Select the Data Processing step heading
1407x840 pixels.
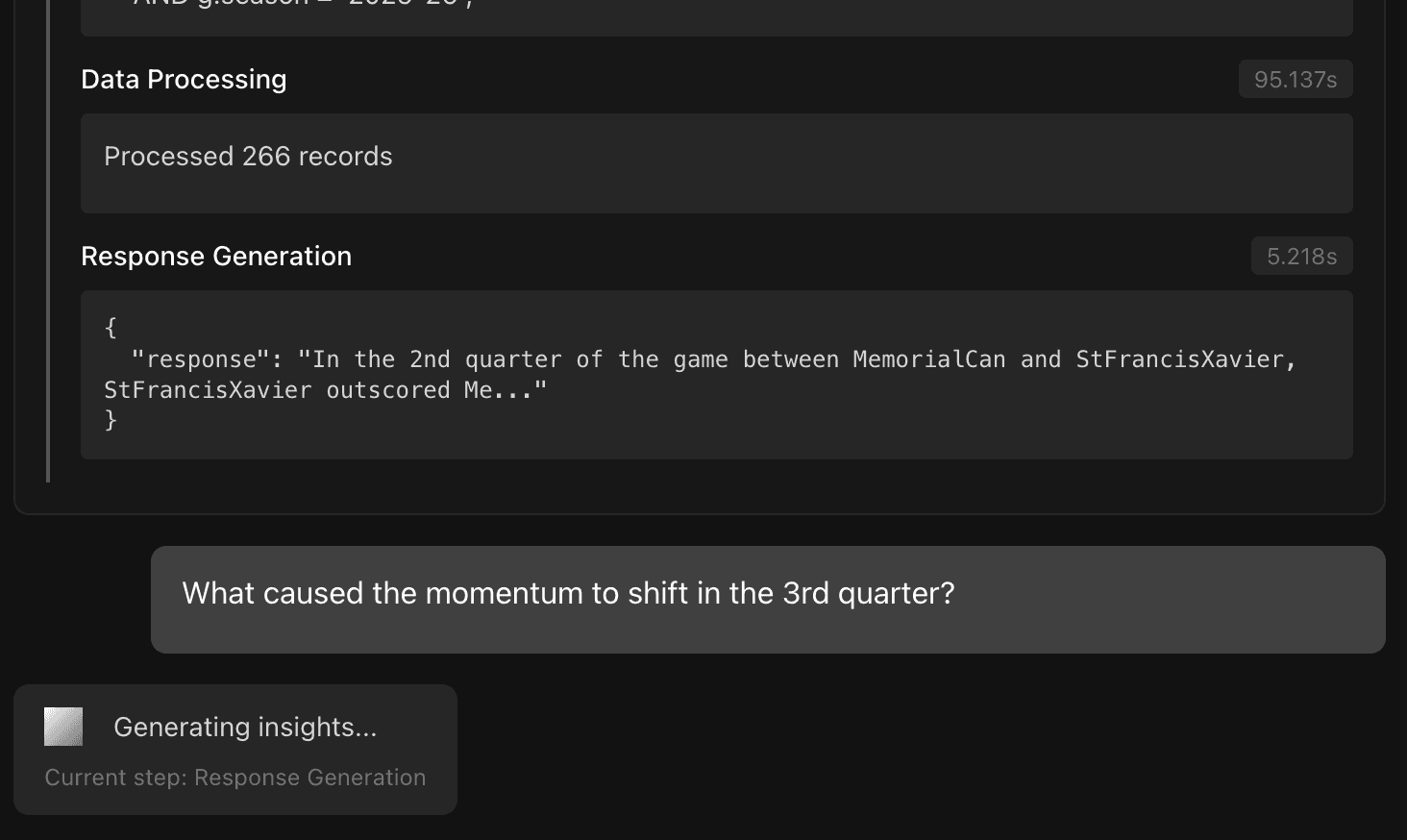pyautogui.click(x=184, y=79)
